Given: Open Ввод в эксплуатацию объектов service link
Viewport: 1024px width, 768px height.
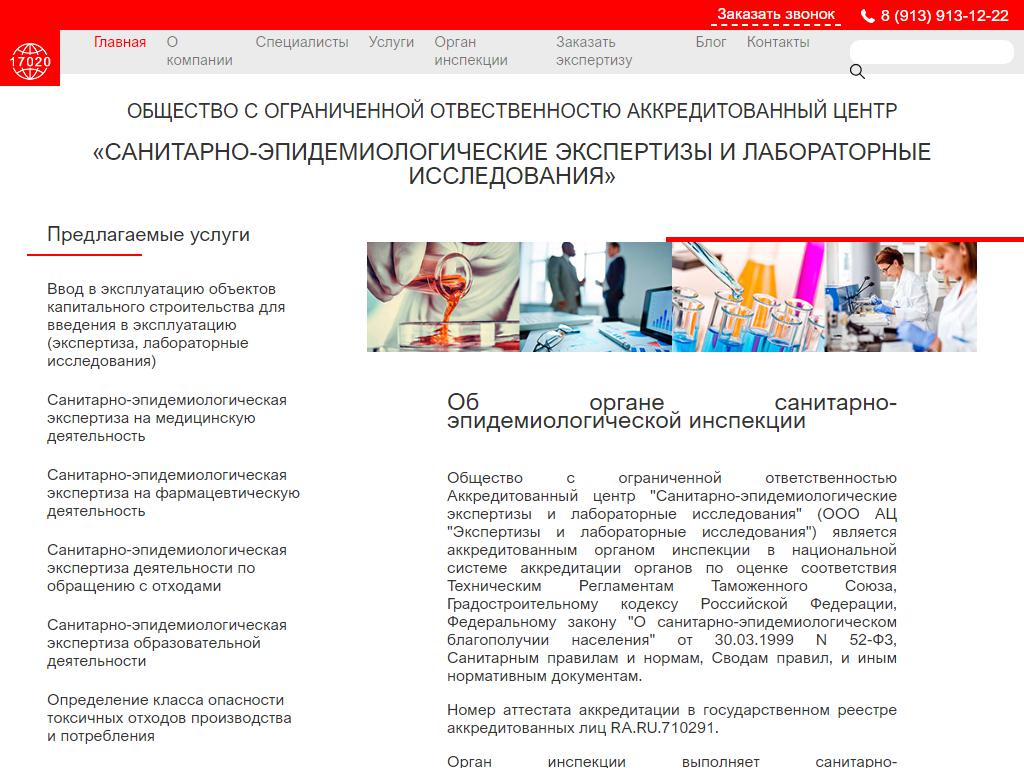Looking at the screenshot, I should [166, 325].
